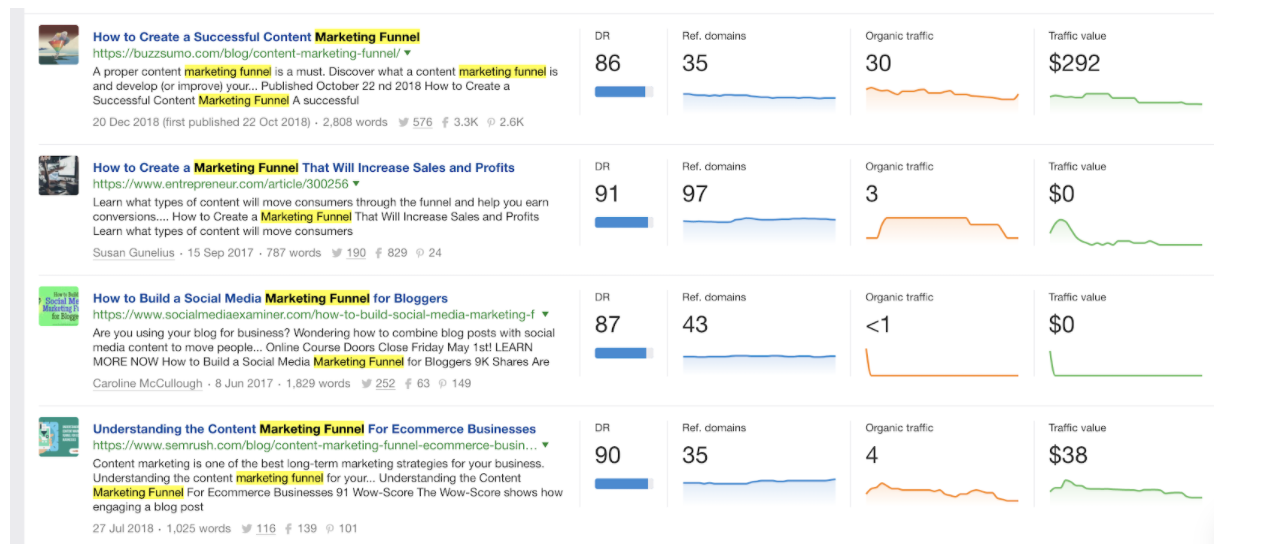Click Facebook icon next to 829 shares

point(379,254)
